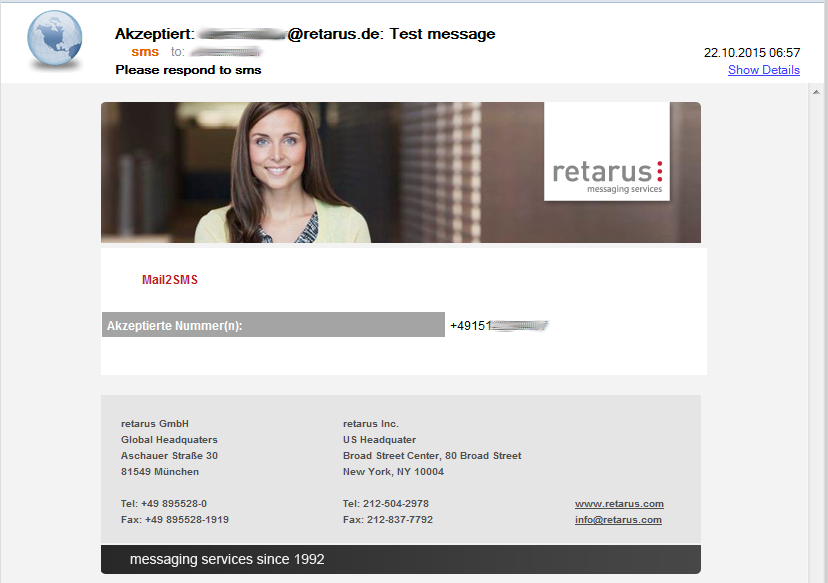
Task: Click the "messaging services since 1992" footer bar
Action: (x=400, y=559)
